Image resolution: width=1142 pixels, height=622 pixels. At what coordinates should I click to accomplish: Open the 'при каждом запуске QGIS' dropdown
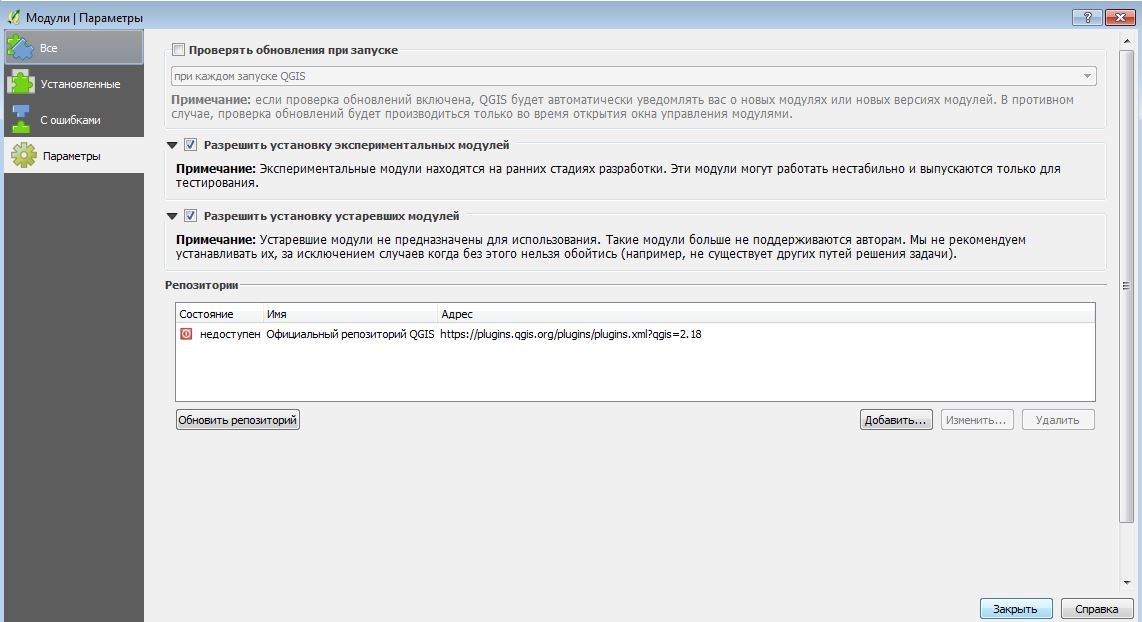tap(633, 76)
